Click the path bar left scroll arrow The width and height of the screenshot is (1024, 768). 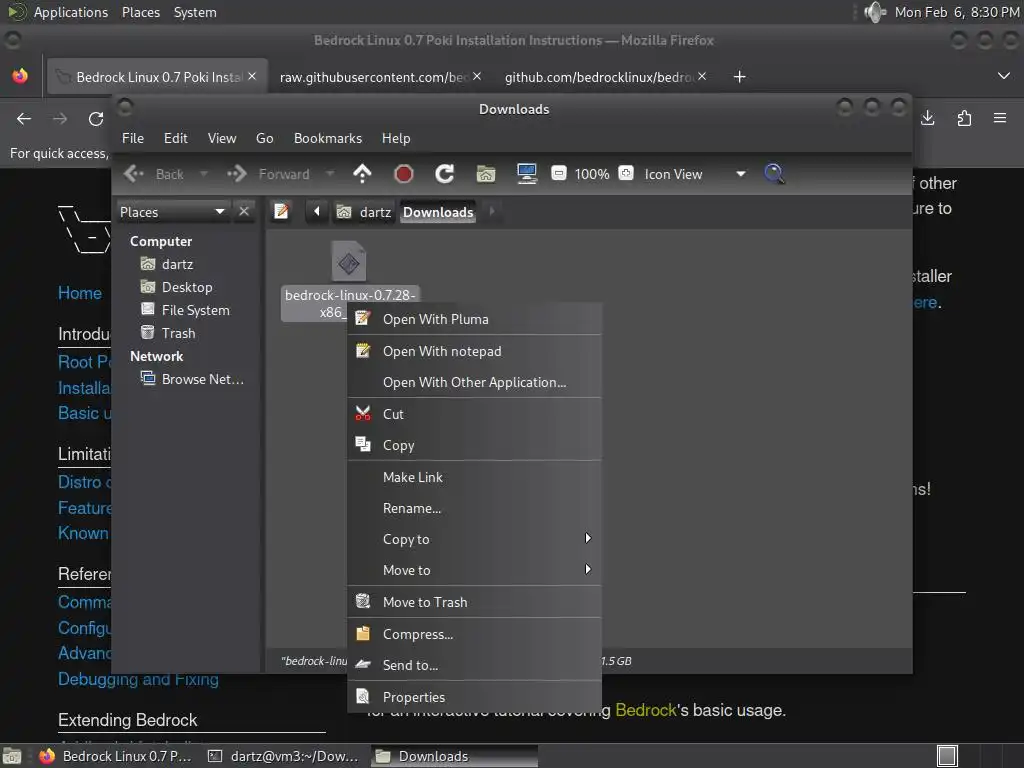pyautogui.click(x=317, y=212)
